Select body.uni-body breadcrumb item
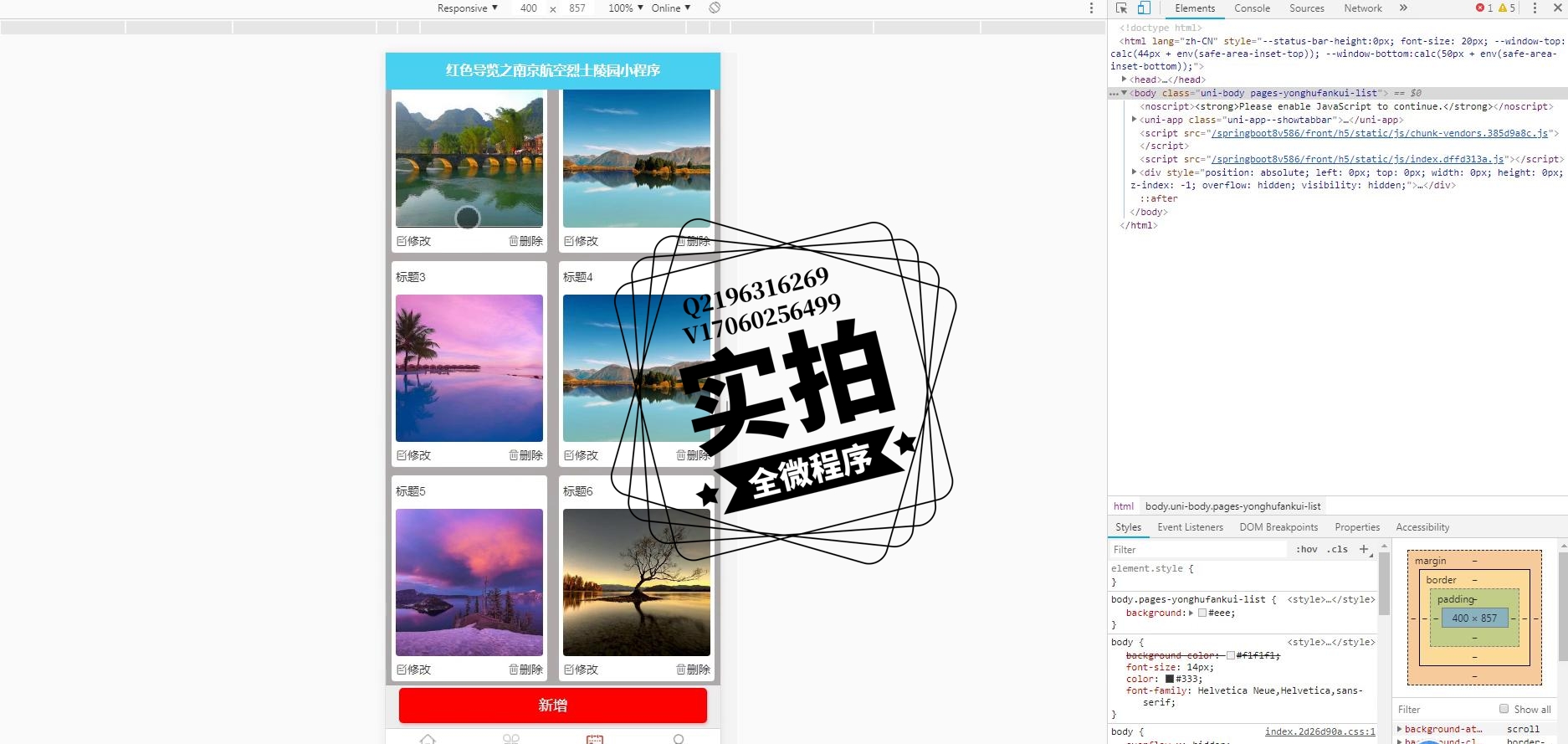The width and height of the screenshot is (1568, 744). [x=1232, y=506]
